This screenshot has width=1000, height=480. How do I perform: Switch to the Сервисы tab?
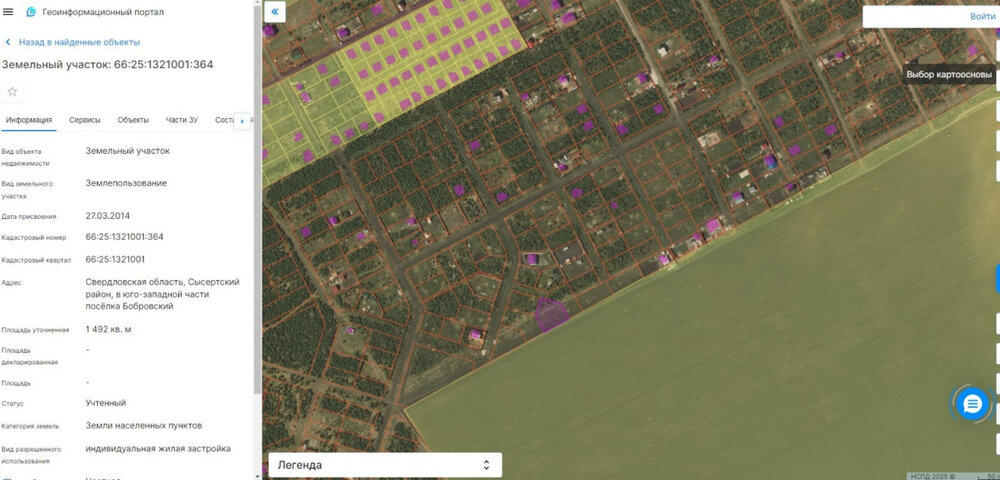click(85, 120)
